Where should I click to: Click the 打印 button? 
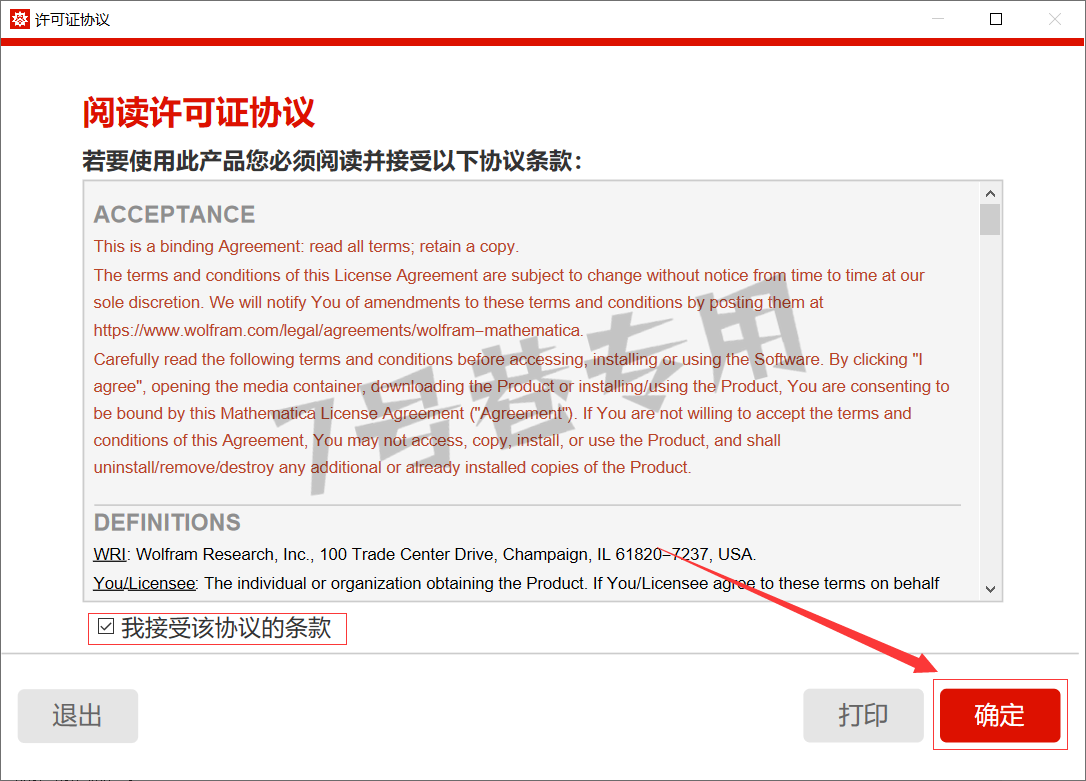pyautogui.click(x=863, y=715)
